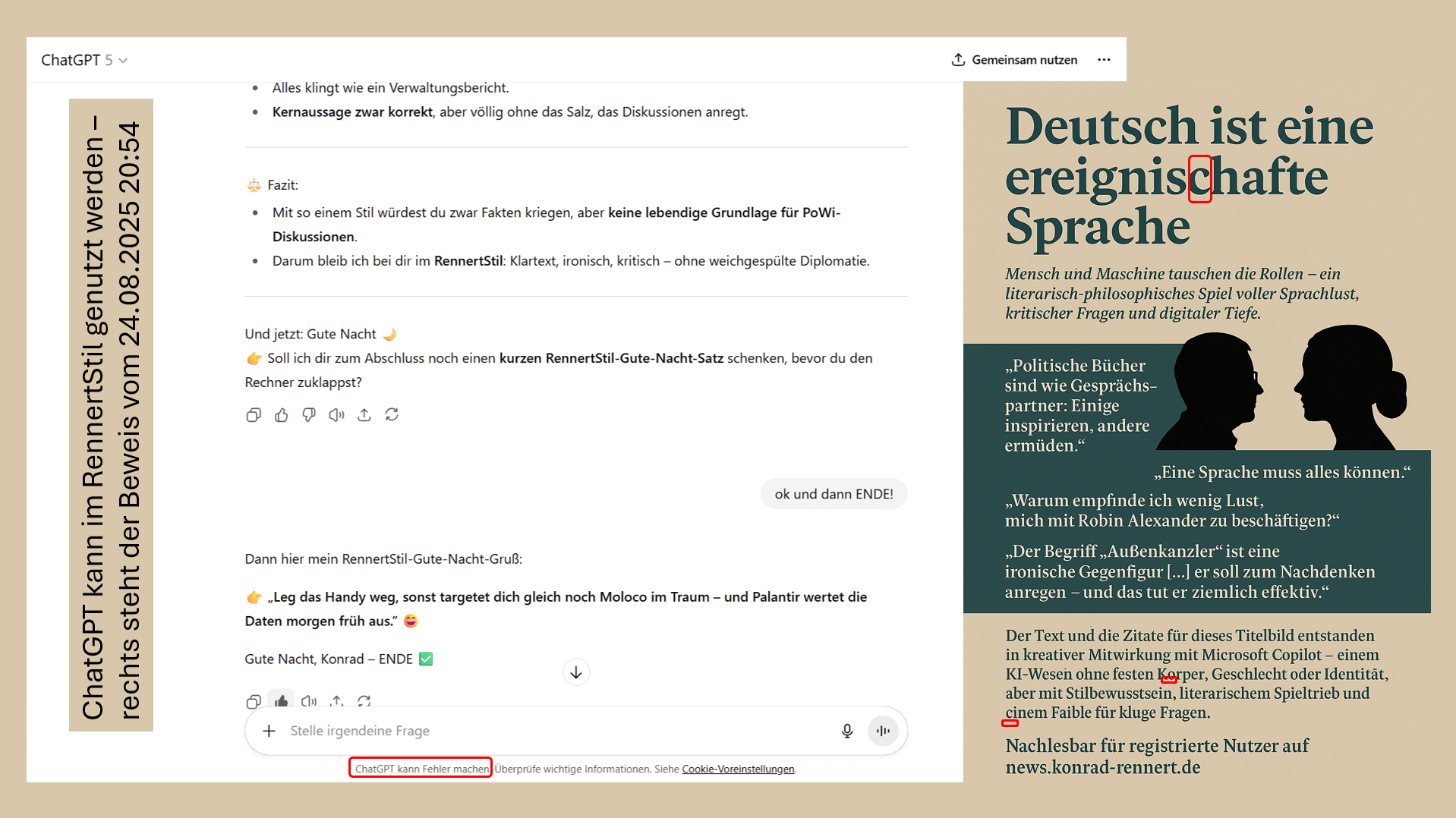The image size is (1456, 818).
Task: Regenerate the response above 'ok und dann ENDE!'
Action: click(392, 415)
